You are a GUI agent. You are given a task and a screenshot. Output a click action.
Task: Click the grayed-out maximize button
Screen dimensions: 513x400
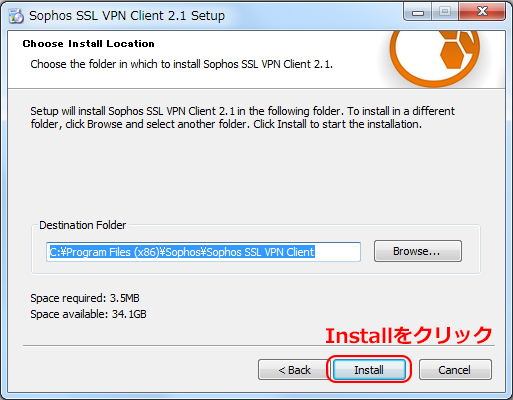click(445, 13)
